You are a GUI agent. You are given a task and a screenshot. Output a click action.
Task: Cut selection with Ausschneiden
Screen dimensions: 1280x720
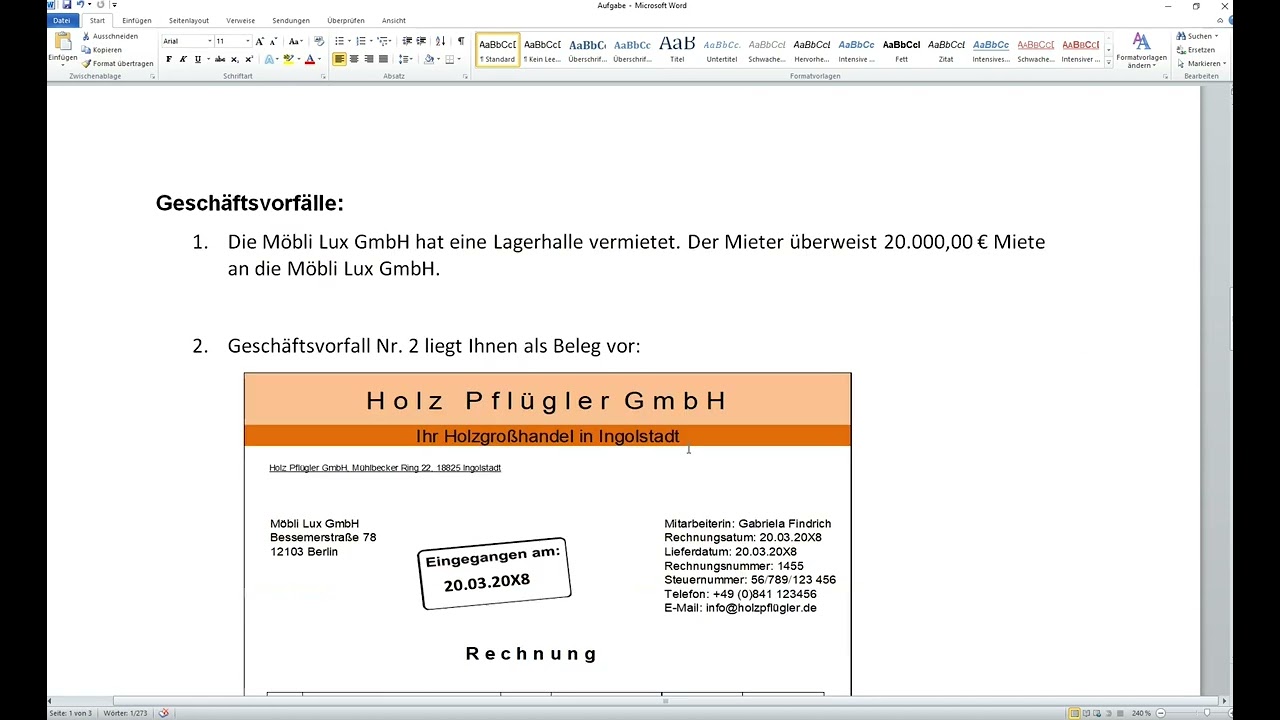click(110, 36)
